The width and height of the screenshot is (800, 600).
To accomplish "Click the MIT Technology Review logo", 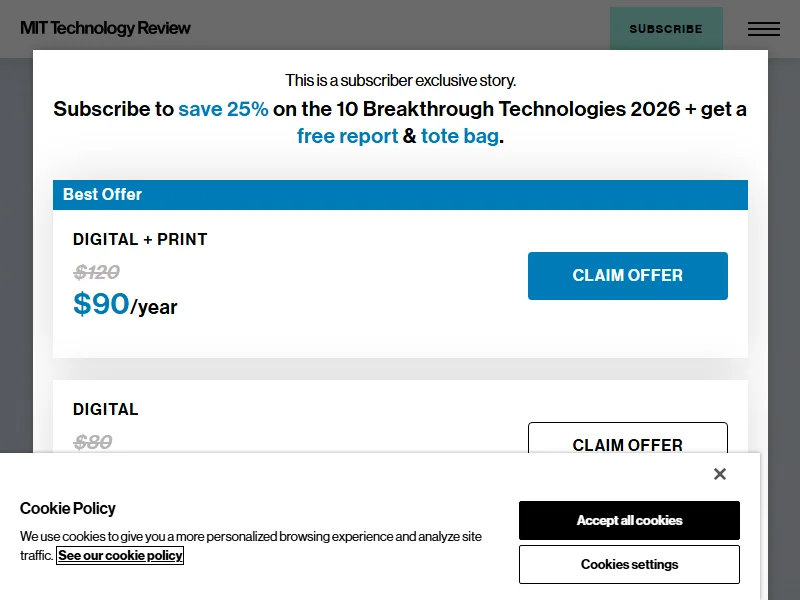I will [x=105, y=28].
